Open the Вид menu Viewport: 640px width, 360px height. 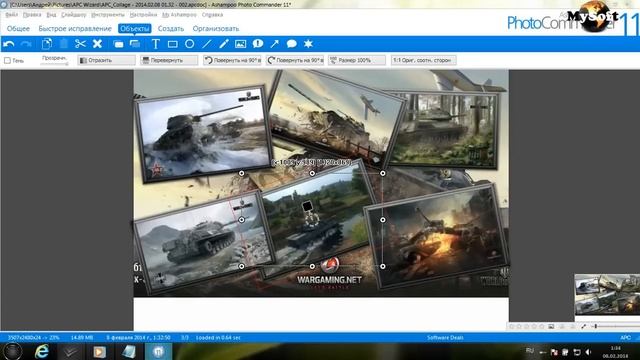(51, 15)
